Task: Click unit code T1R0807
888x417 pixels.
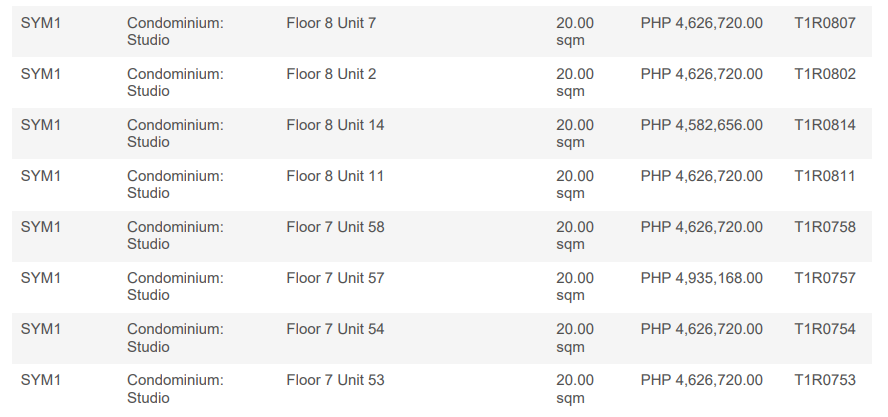Action: tap(824, 23)
